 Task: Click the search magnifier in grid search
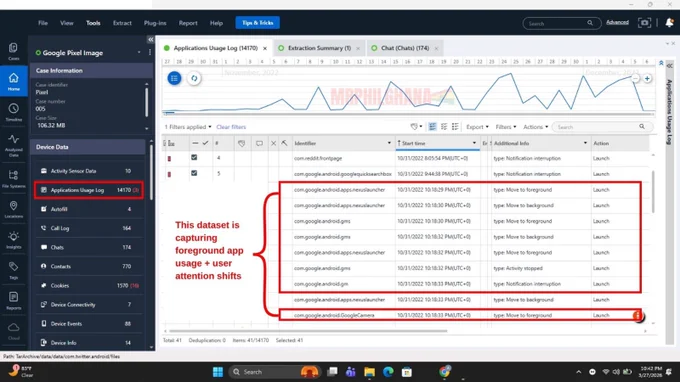[x=642, y=127]
